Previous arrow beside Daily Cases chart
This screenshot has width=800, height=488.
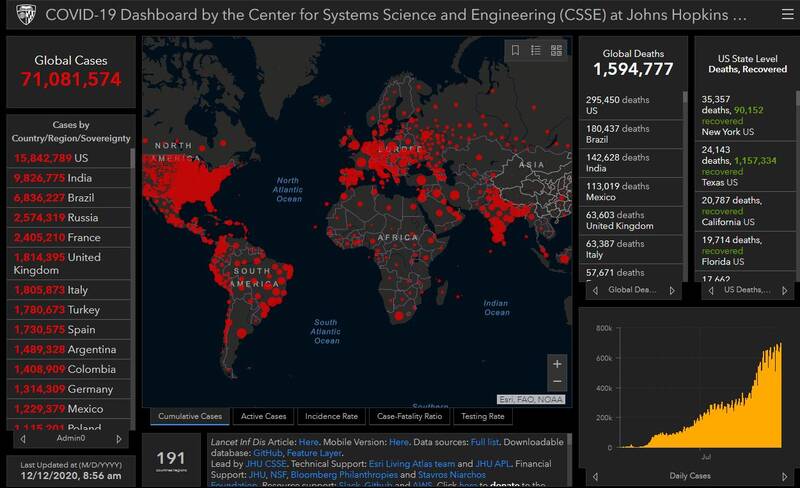point(595,477)
